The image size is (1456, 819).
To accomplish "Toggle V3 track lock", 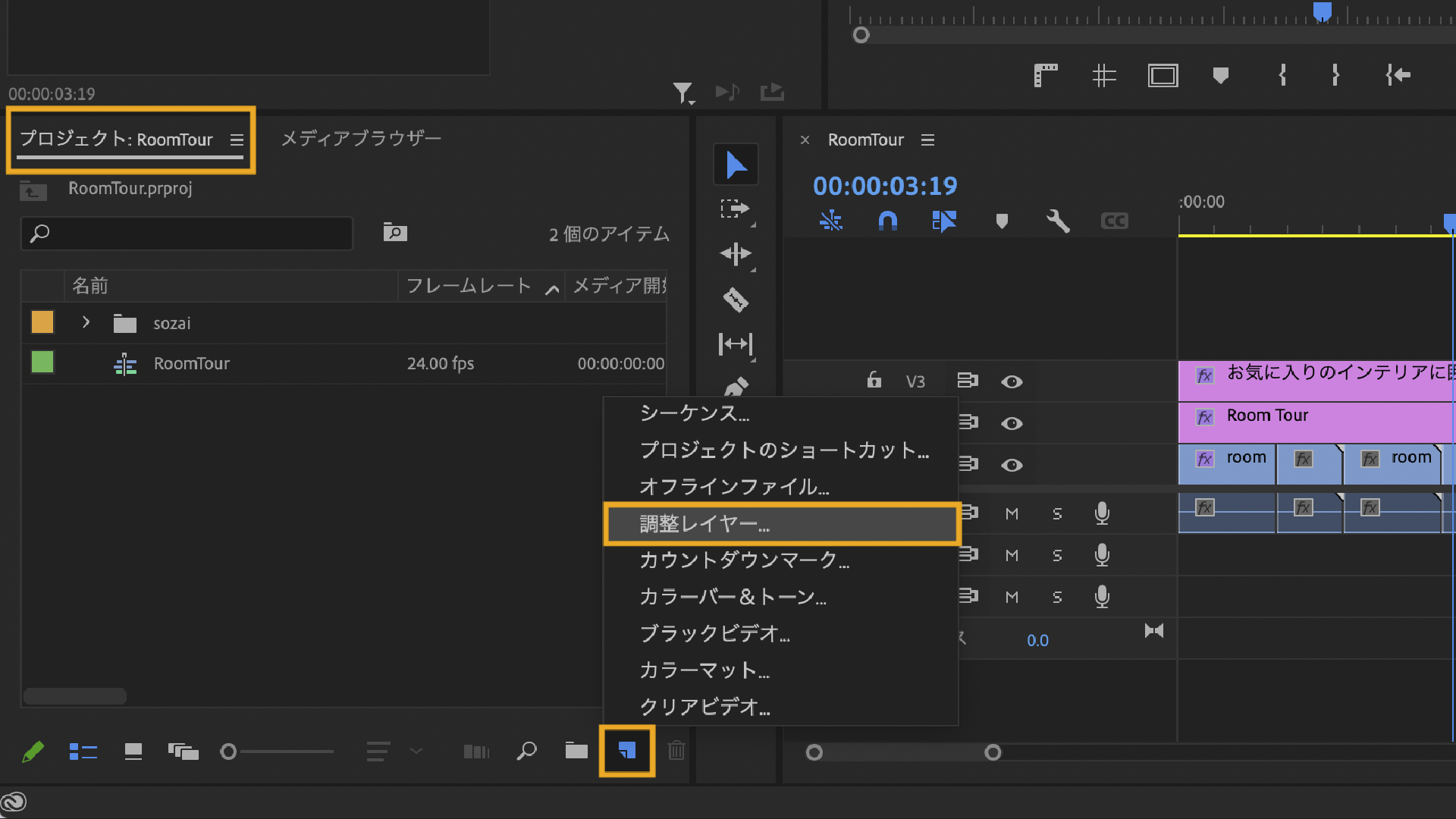I will point(874,380).
